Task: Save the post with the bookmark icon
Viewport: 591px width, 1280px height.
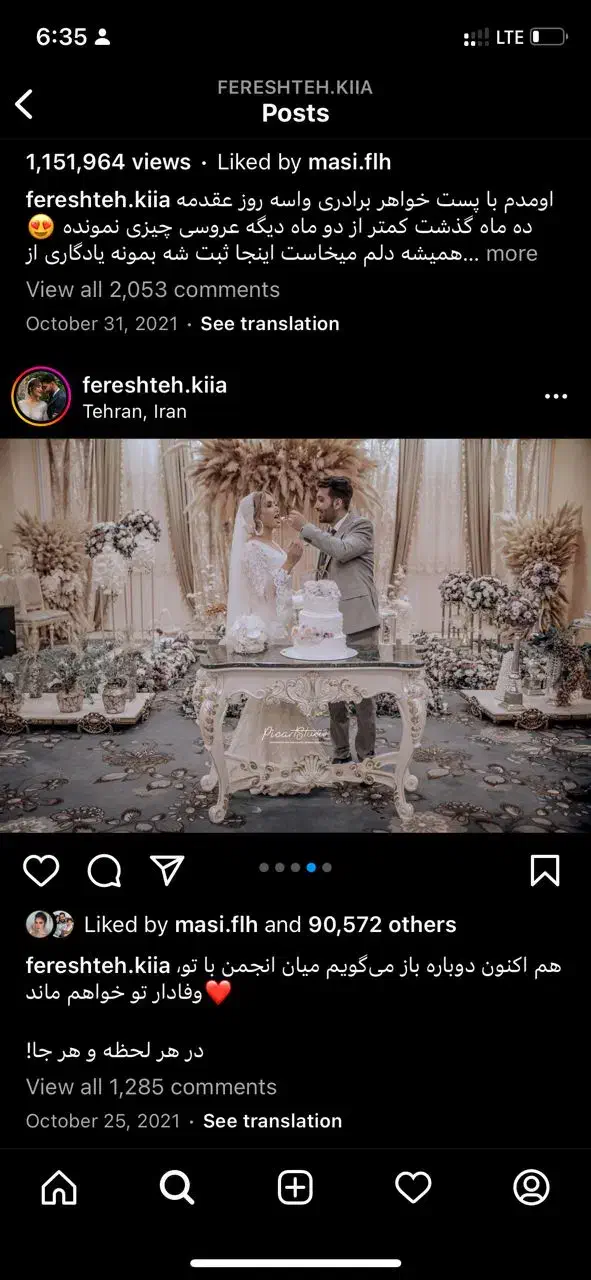Action: (x=545, y=871)
